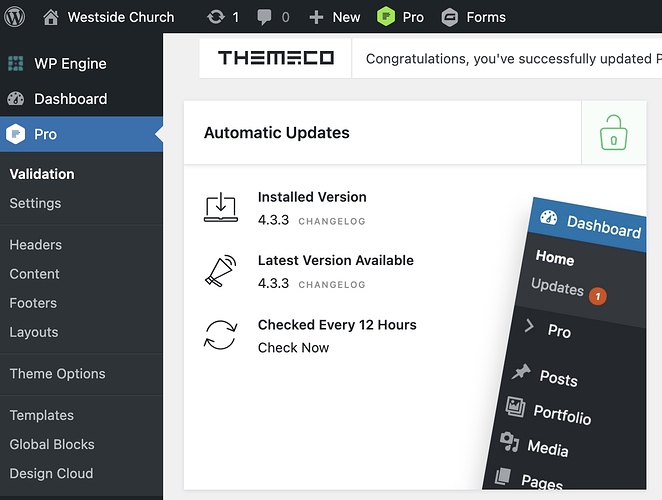Open Design Cloud in the sidebar

(x=51, y=473)
